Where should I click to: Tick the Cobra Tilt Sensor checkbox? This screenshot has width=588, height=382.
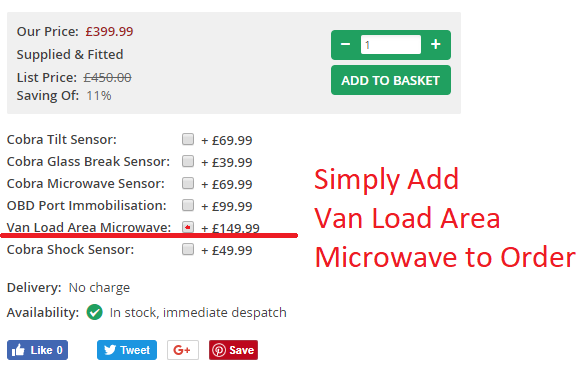click(x=188, y=139)
